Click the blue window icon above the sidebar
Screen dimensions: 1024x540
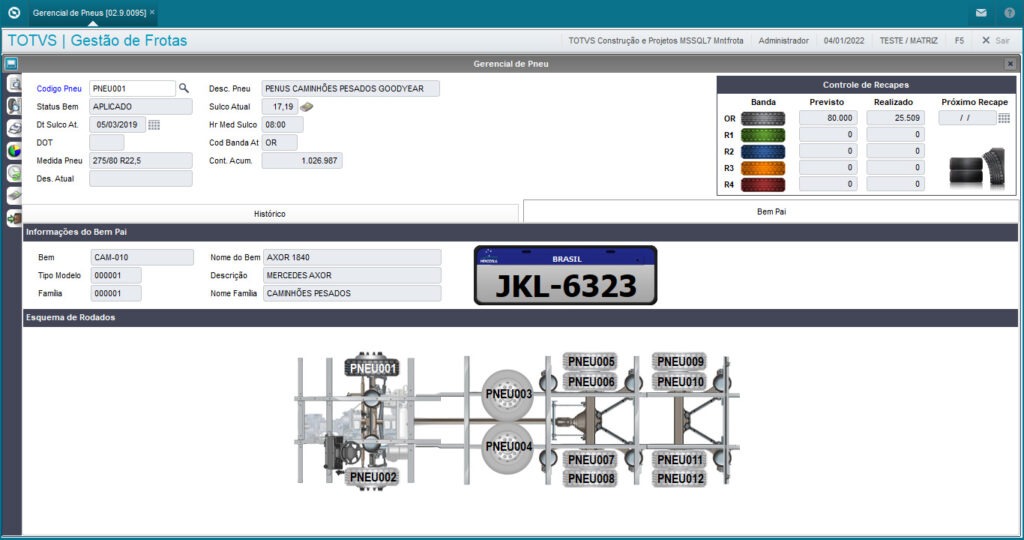(x=10, y=64)
